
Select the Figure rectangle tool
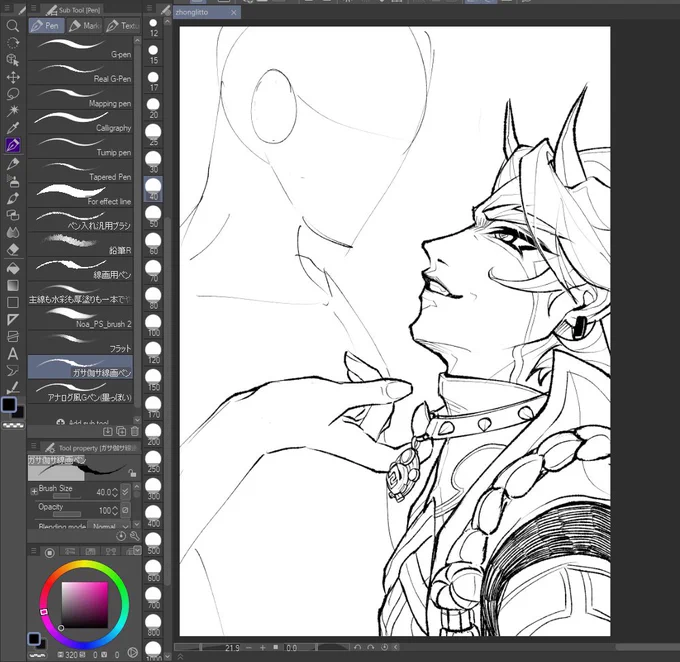pyautogui.click(x=13, y=302)
